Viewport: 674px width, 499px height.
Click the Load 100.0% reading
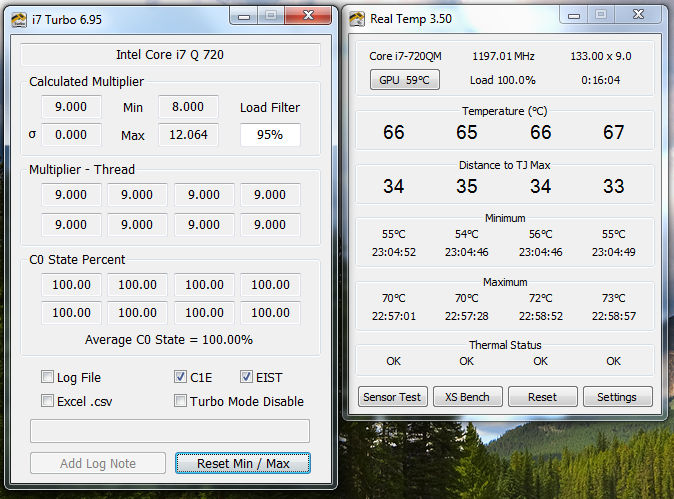click(x=503, y=80)
